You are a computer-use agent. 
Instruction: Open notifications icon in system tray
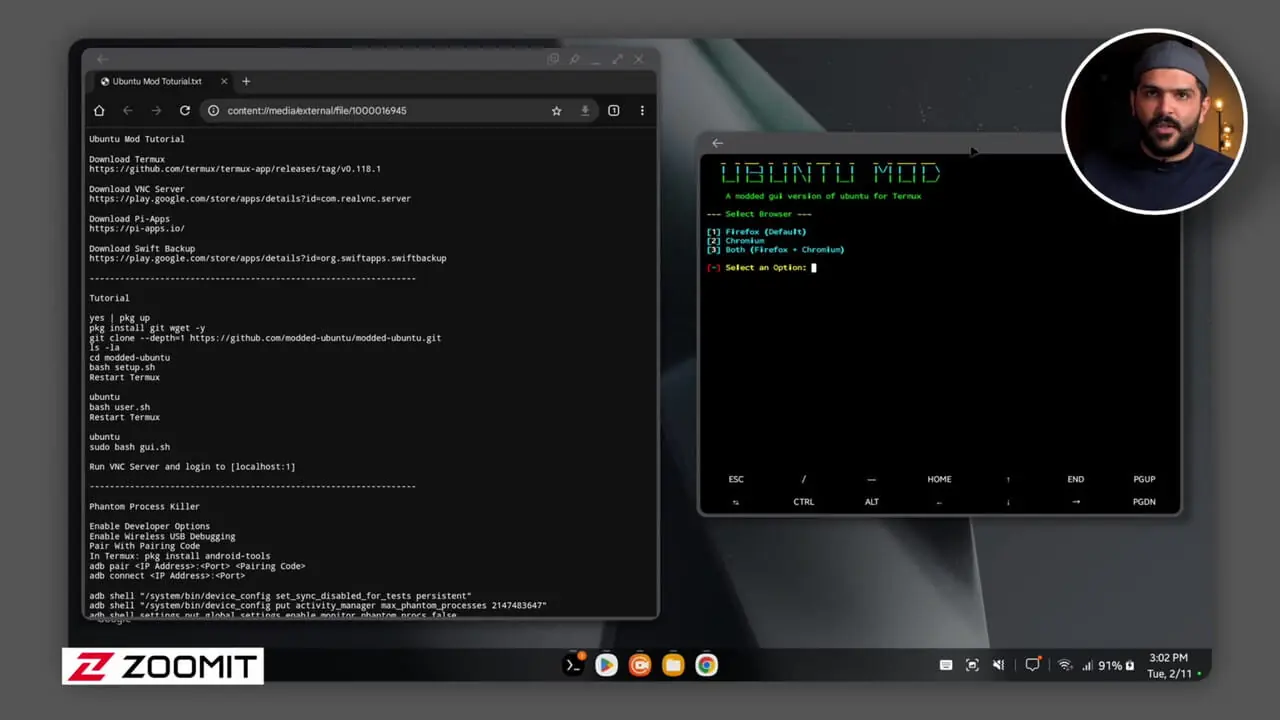(x=1033, y=664)
